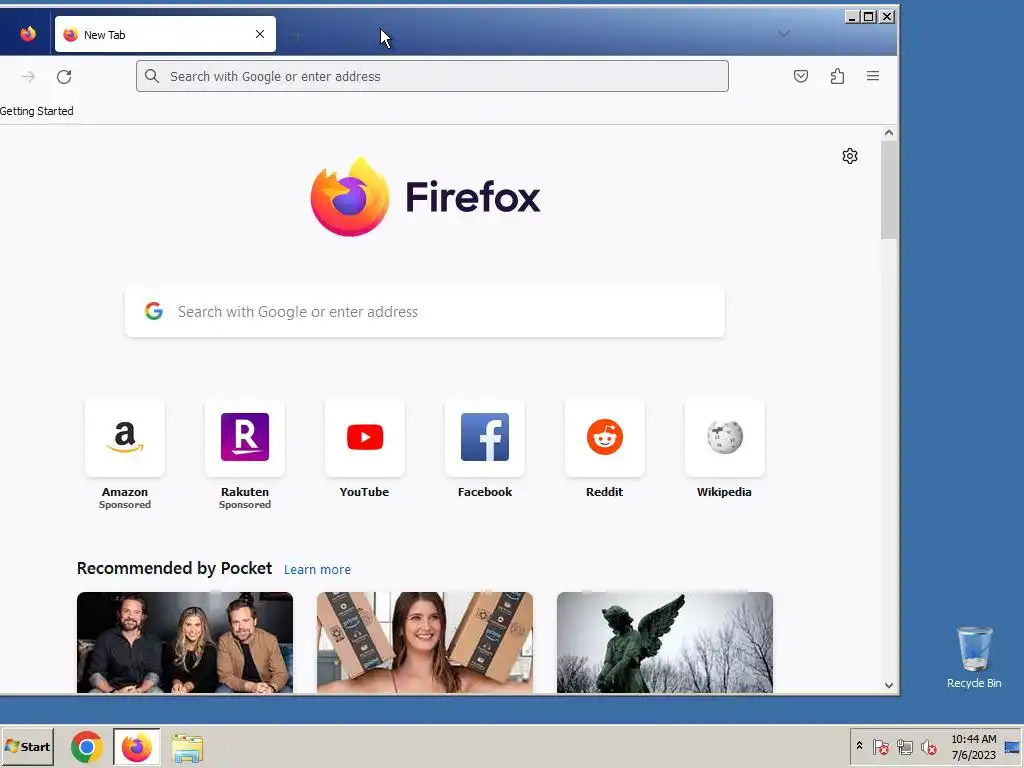Click the Google logo in search box

[x=153, y=311]
